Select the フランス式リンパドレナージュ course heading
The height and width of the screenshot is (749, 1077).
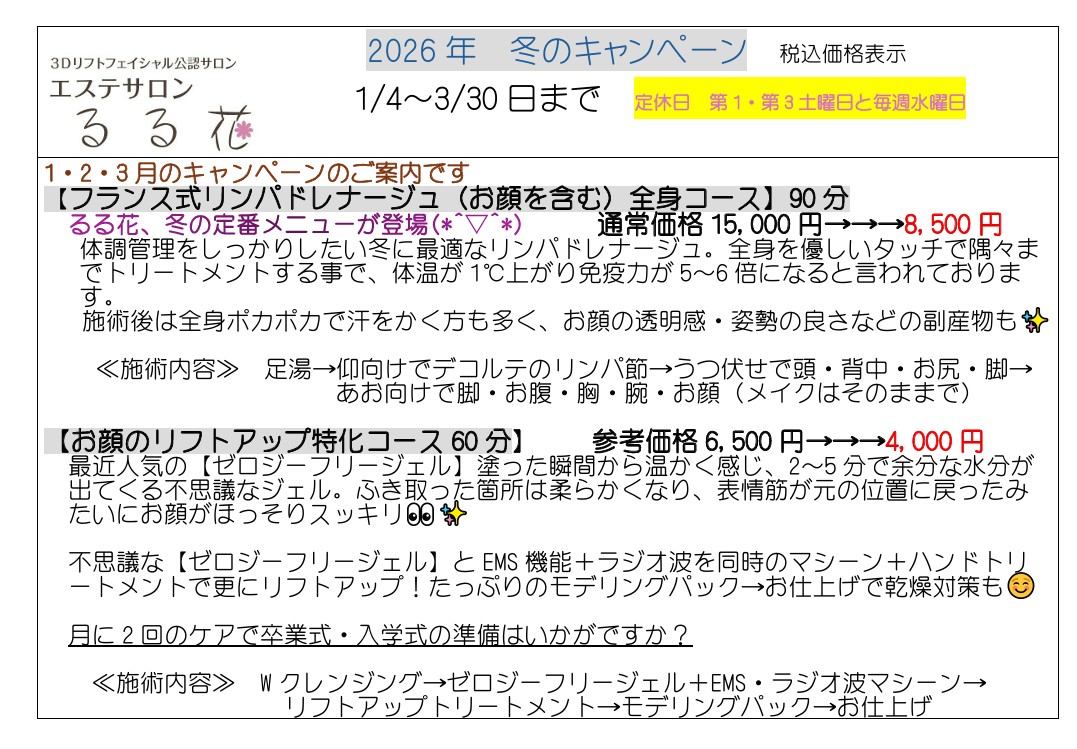pyautogui.click(x=447, y=197)
